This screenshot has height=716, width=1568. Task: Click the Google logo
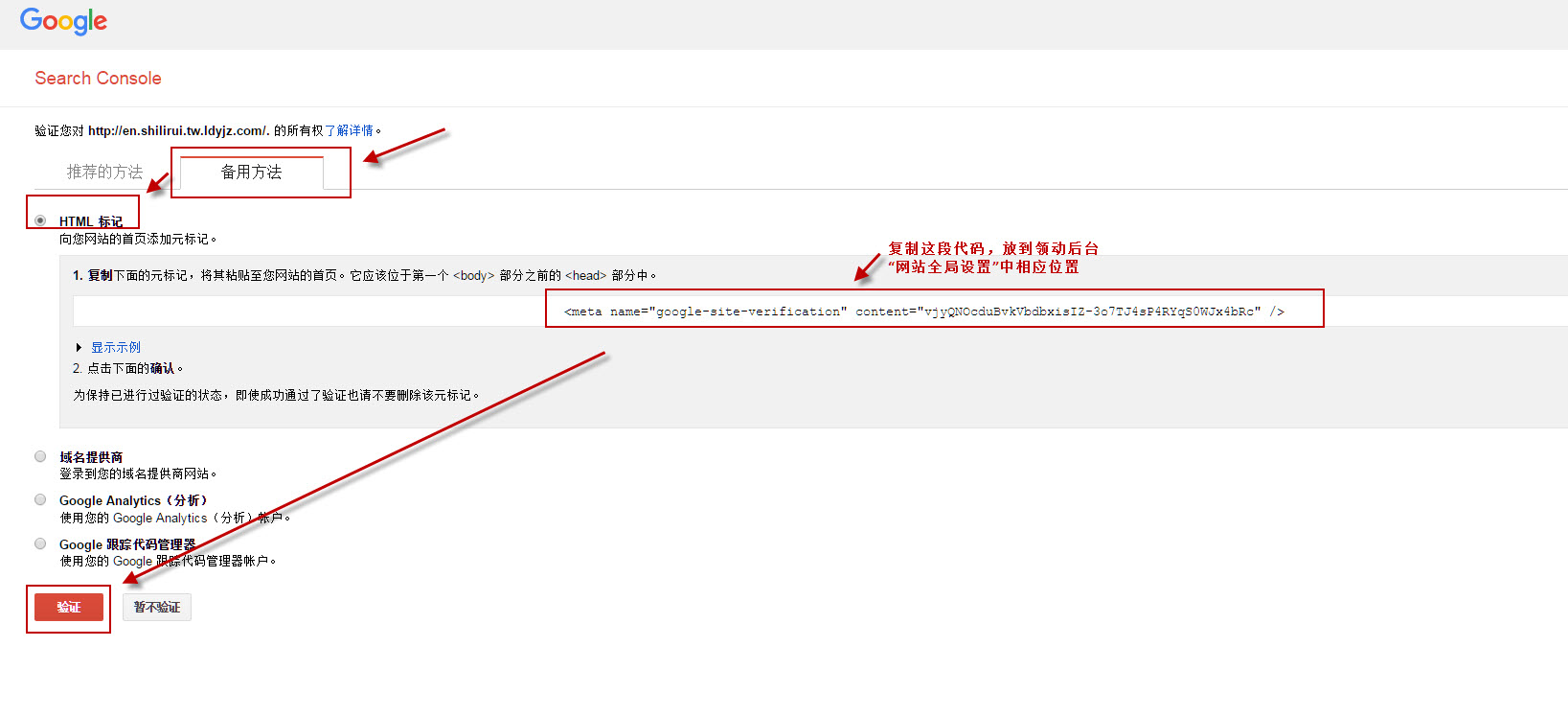click(x=63, y=21)
